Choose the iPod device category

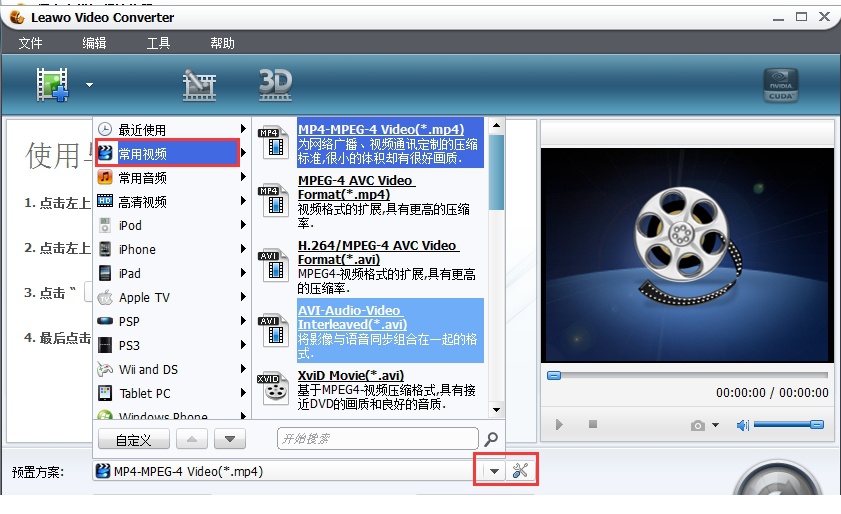pos(171,225)
